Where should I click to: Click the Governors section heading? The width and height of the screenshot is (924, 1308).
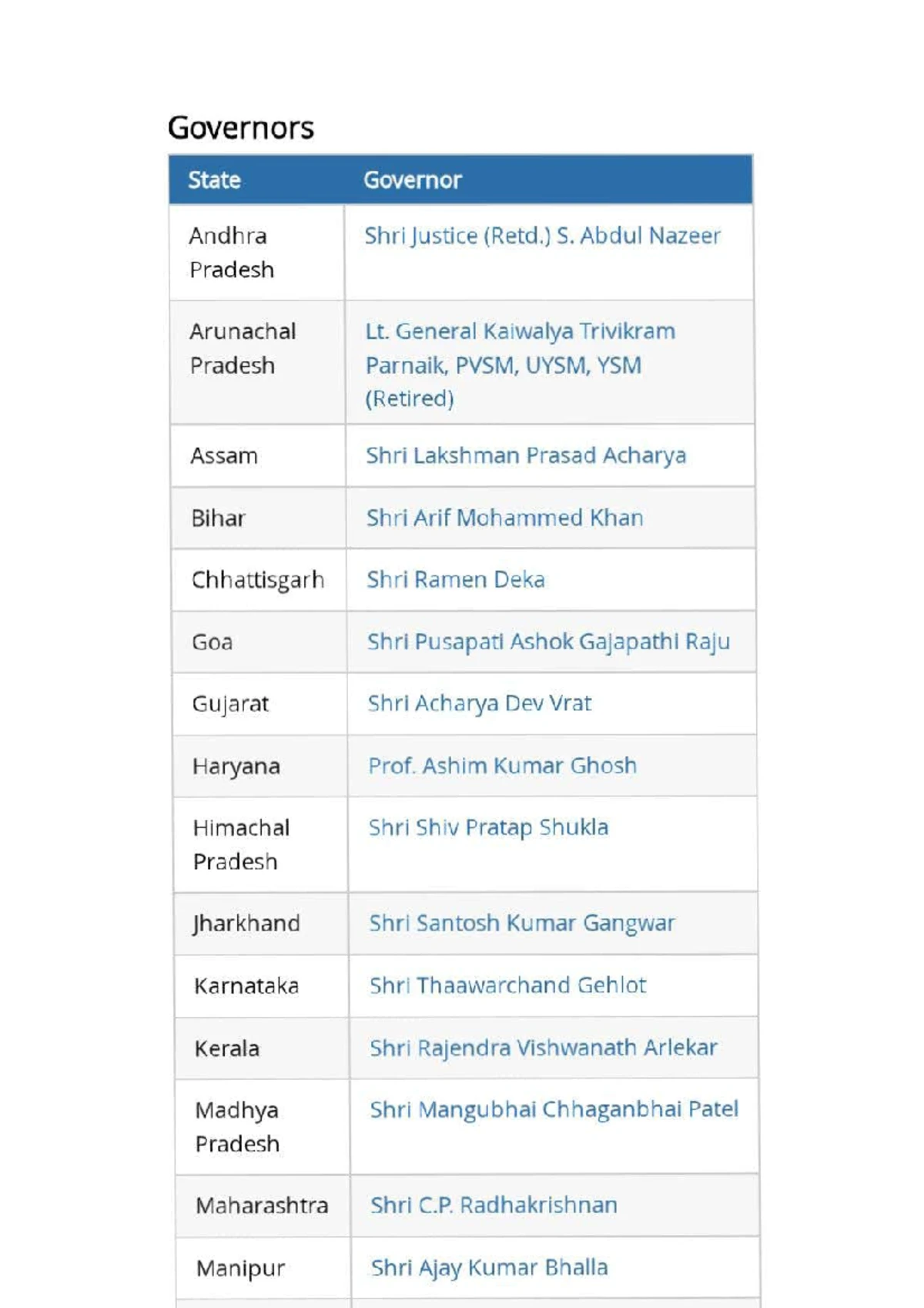pyautogui.click(x=241, y=128)
